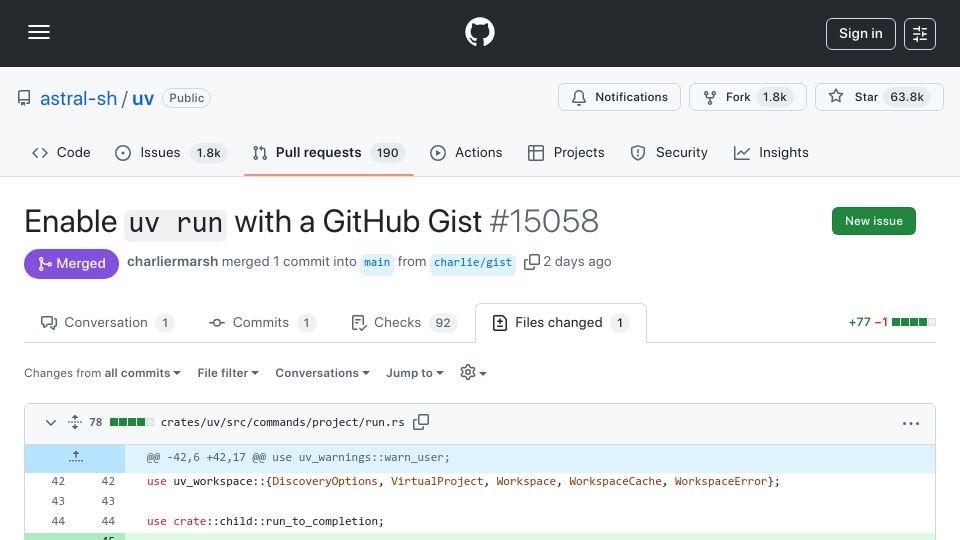The height and width of the screenshot is (540, 960).
Task: Expand all lines in run.rs diff
Action: pos(75,422)
